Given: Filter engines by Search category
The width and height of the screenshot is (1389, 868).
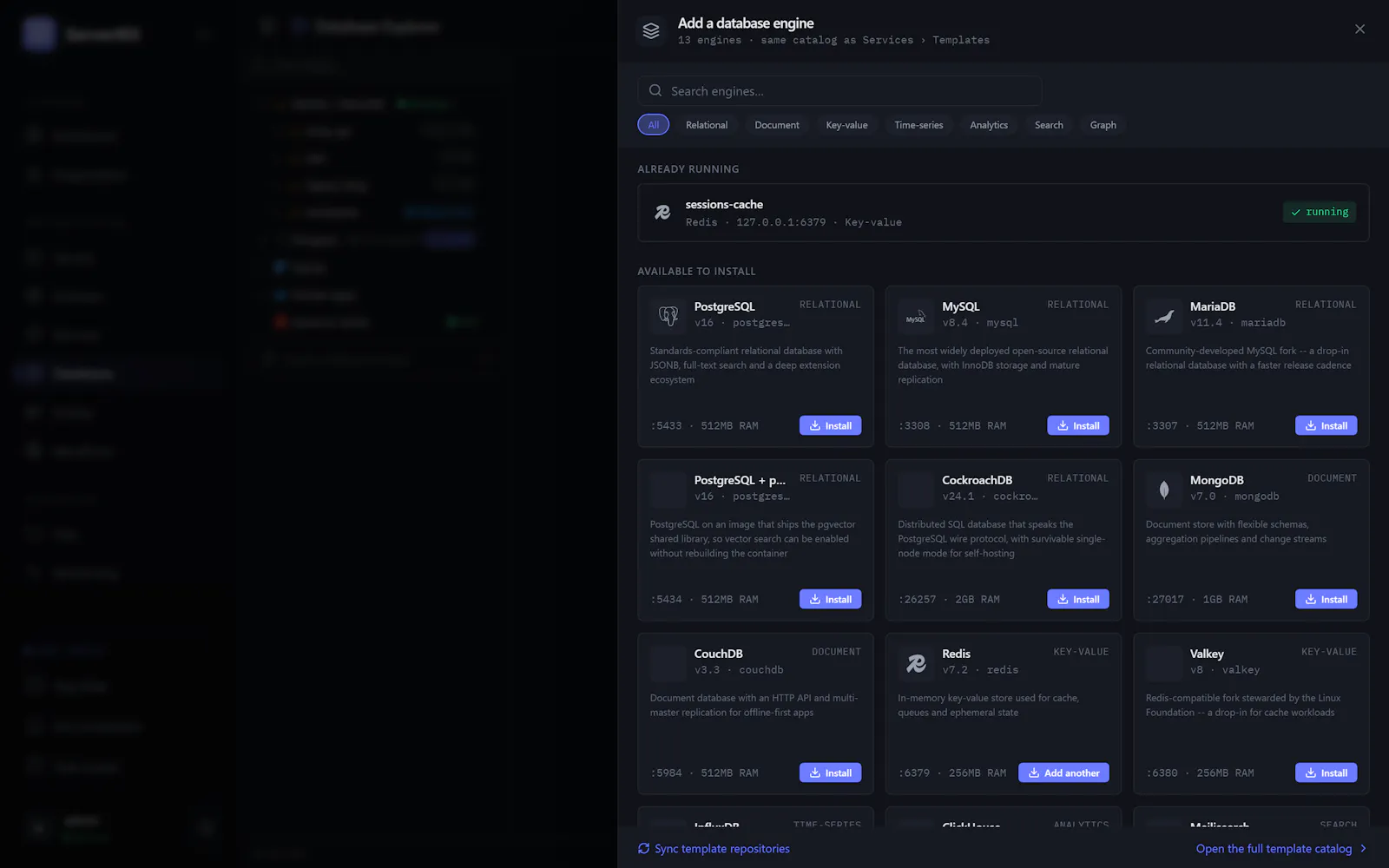Looking at the screenshot, I should click(x=1049, y=125).
